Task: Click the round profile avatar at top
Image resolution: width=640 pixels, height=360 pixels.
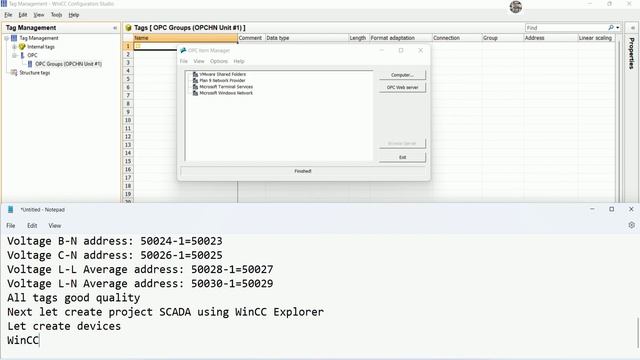Action: tap(516, 7)
